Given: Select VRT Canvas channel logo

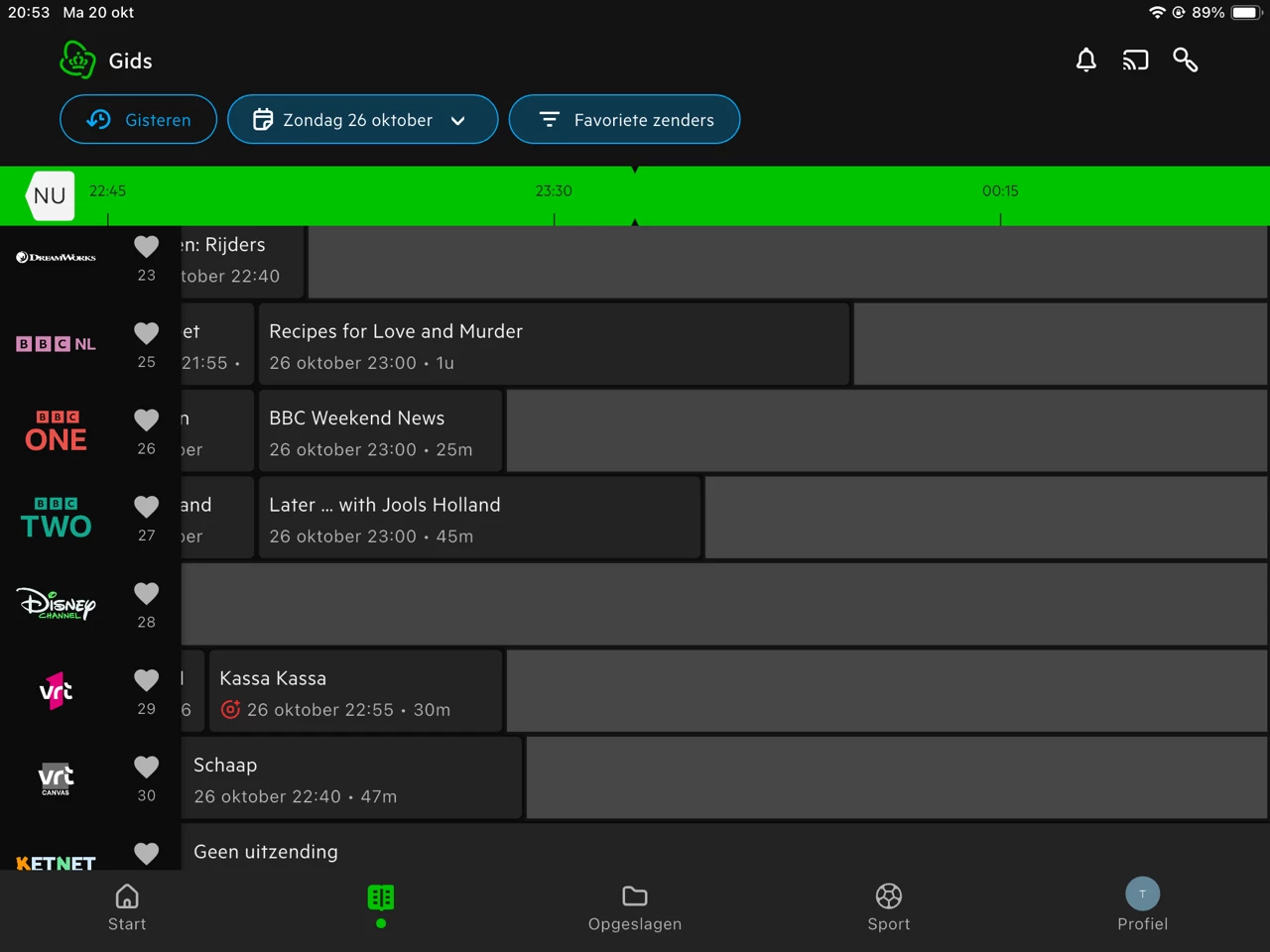Looking at the screenshot, I should pyautogui.click(x=56, y=778).
